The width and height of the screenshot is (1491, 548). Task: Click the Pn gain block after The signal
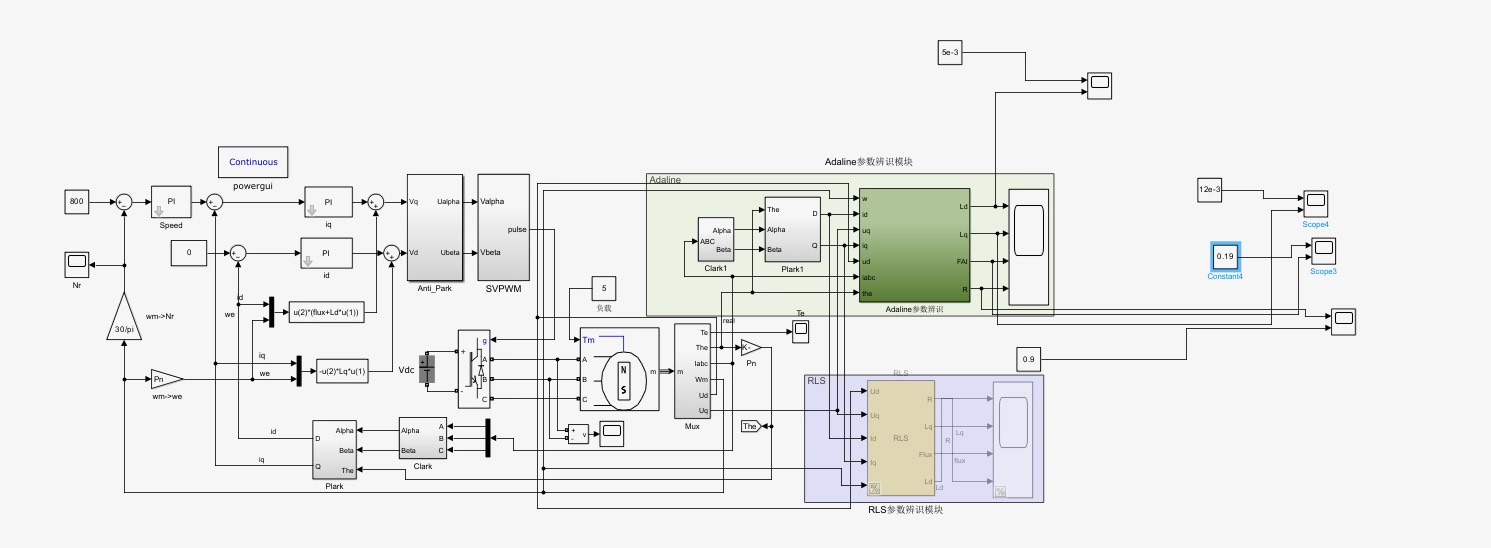751,347
